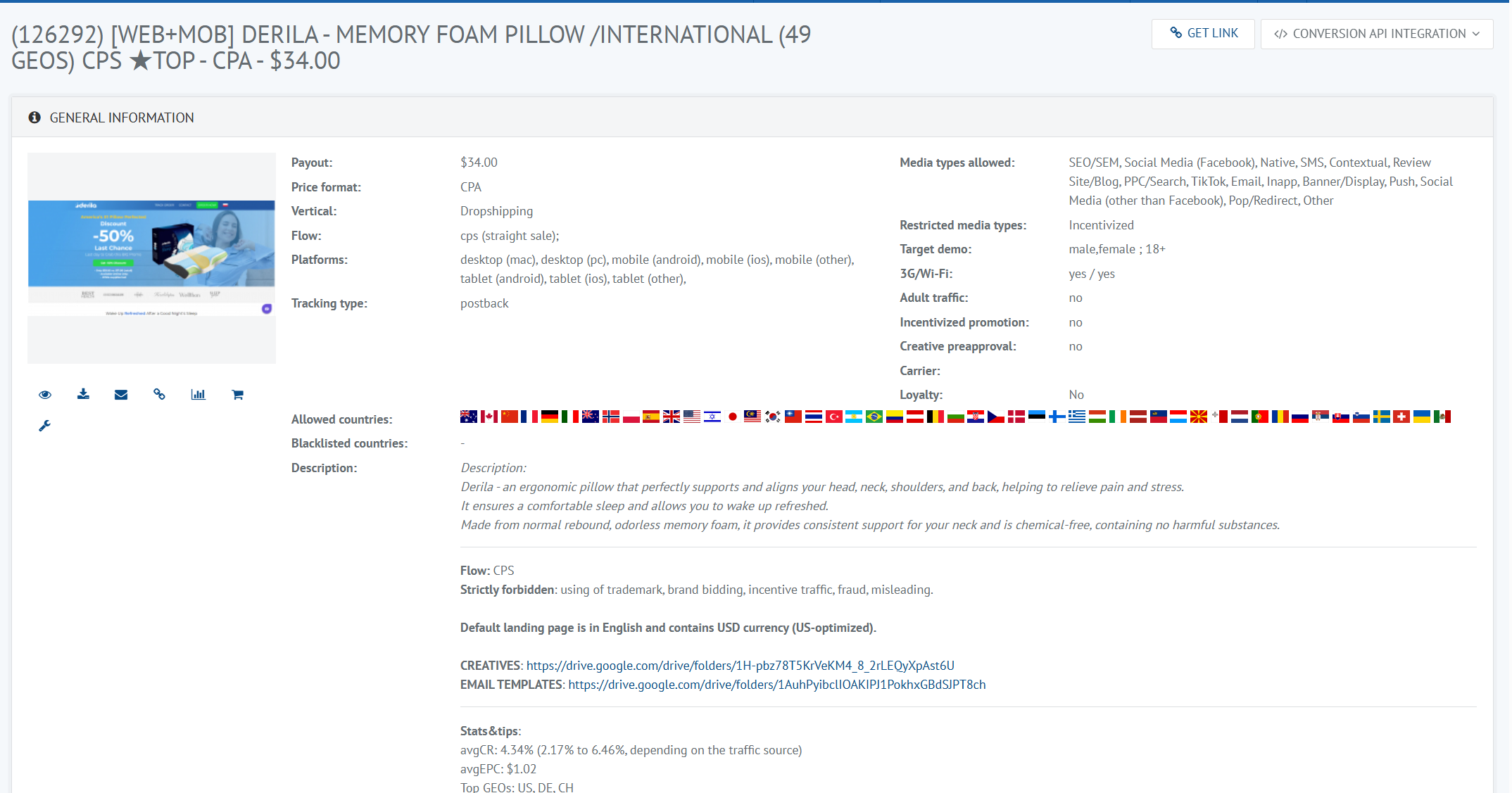Click the envelope email icon

[121, 395]
